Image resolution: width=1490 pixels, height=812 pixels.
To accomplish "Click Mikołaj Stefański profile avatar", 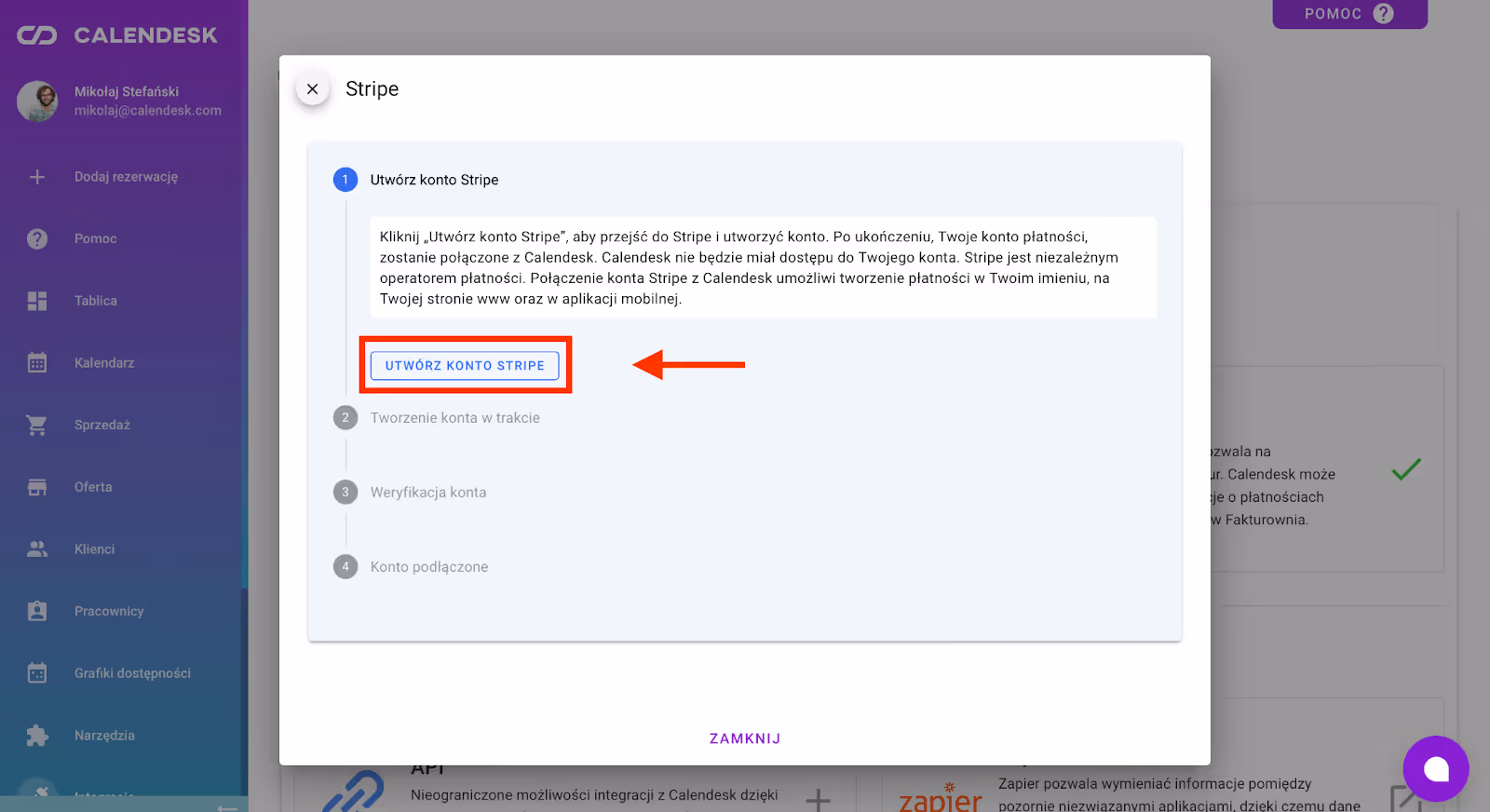I will click(x=38, y=101).
